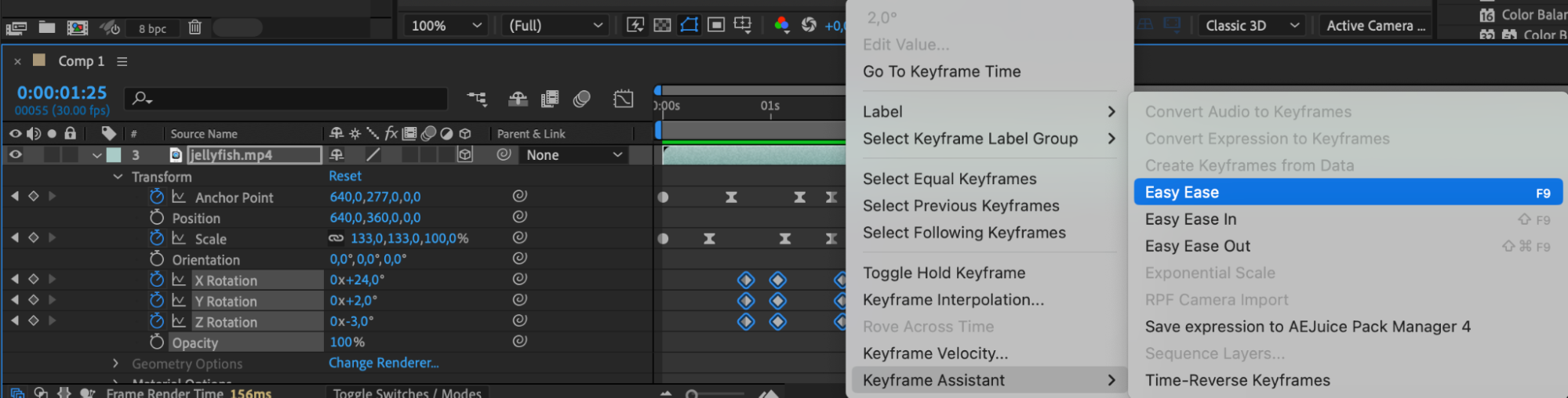The height and width of the screenshot is (398, 1568).
Task: Open the Composition Mini-Flowchart icon
Action: click(x=476, y=99)
